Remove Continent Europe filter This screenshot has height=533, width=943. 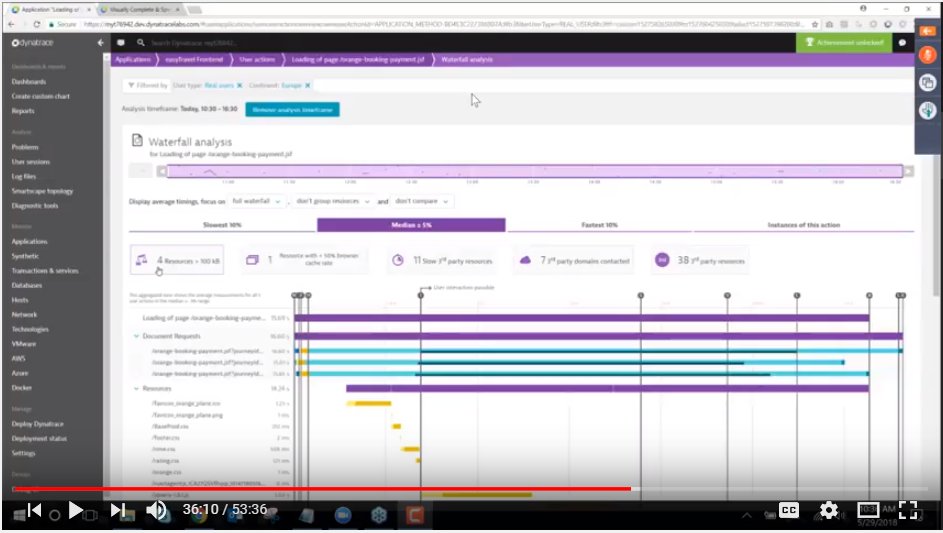point(307,85)
